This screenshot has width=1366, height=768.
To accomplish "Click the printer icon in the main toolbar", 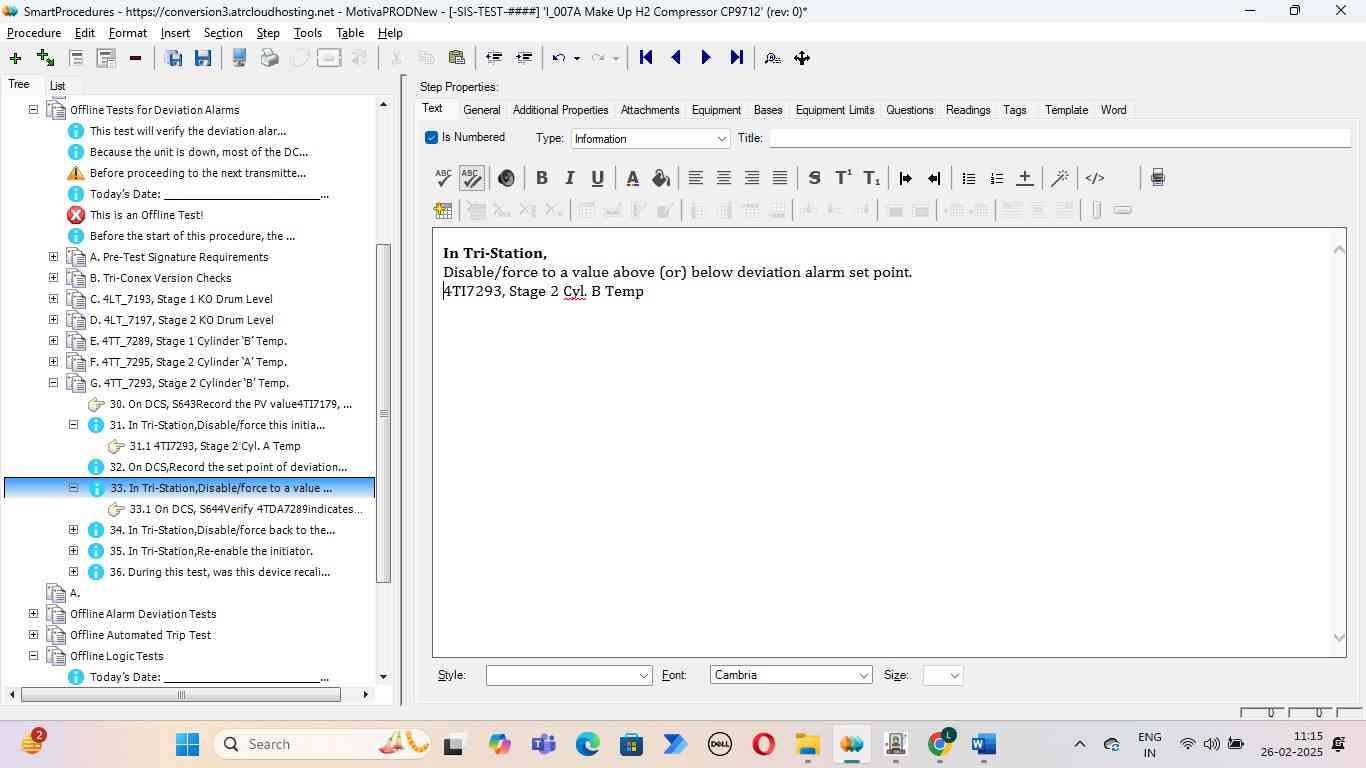I will (x=269, y=58).
